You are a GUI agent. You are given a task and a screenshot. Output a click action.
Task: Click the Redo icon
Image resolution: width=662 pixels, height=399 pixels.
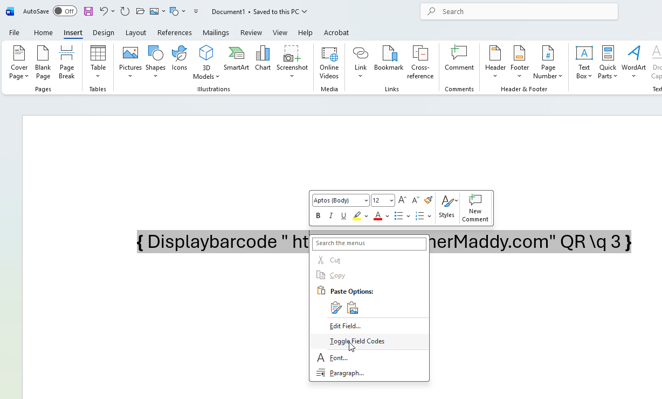click(x=125, y=11)
